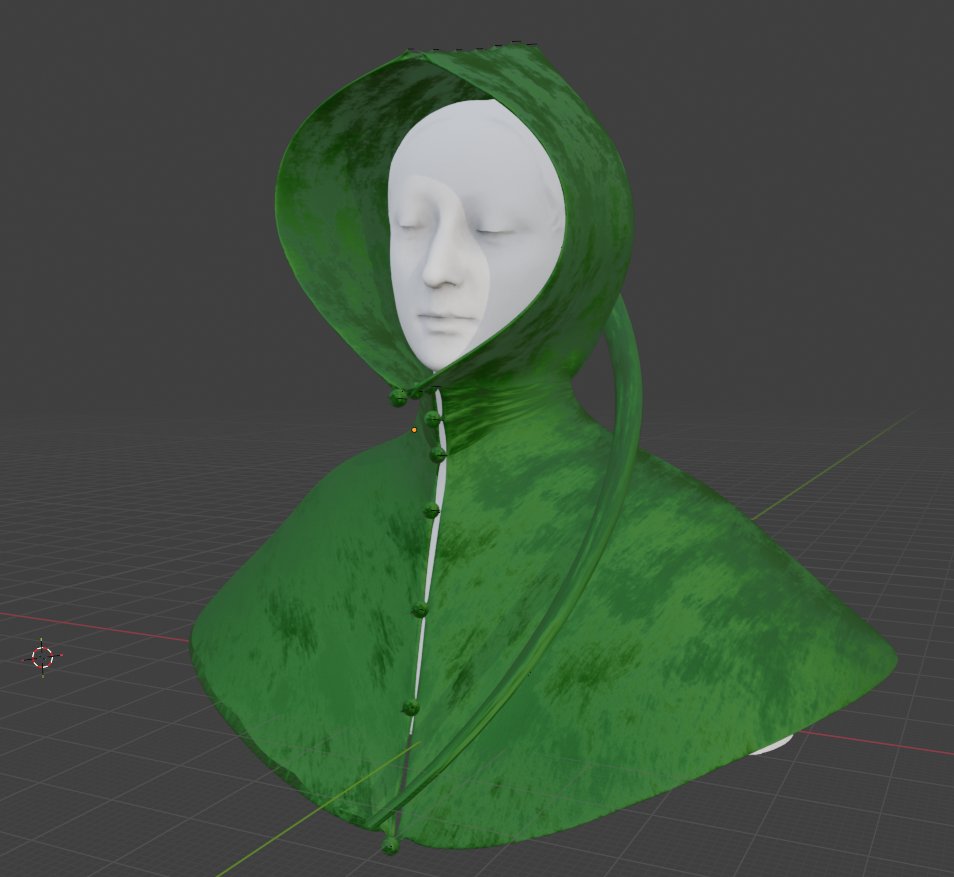The height and width of the screenshot is (877, 954).
Task: Select the orange object origin dot
Action: [x=414, y=430]
